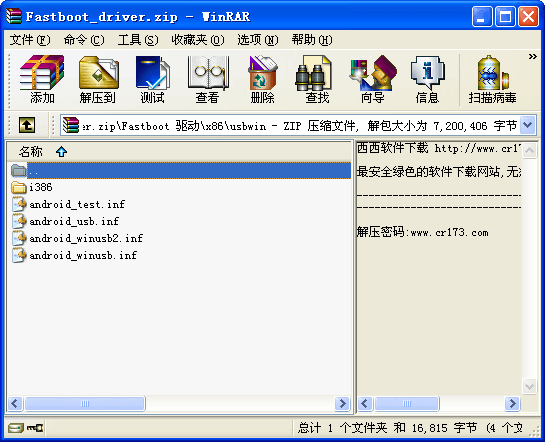545x442 pixels.
Task: Click the password text www.cr173.com
Action: (449, 232)
